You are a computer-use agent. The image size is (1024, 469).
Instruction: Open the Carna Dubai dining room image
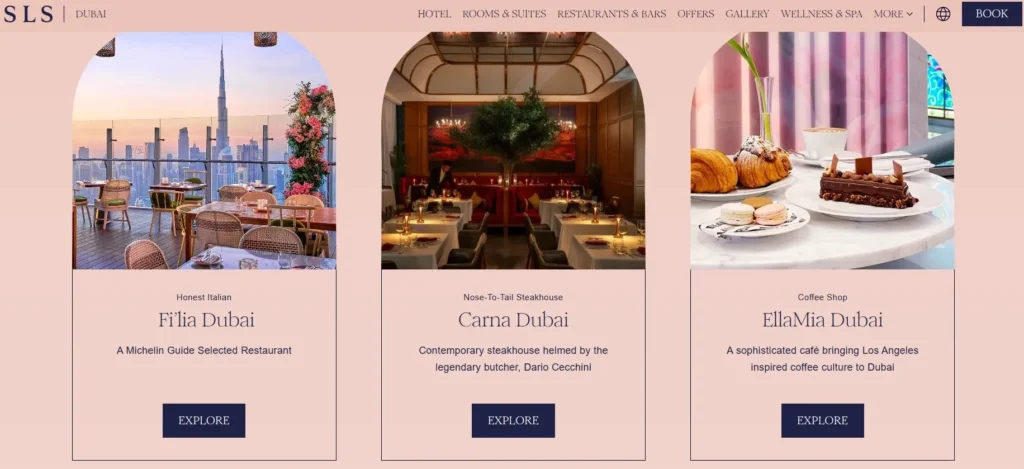tap(513, 151)
